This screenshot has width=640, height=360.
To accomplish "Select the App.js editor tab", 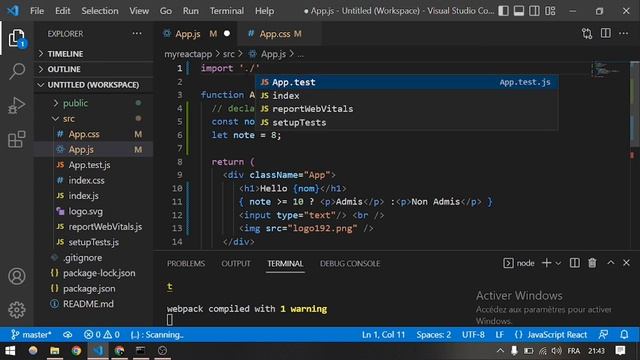I will 196,34.
